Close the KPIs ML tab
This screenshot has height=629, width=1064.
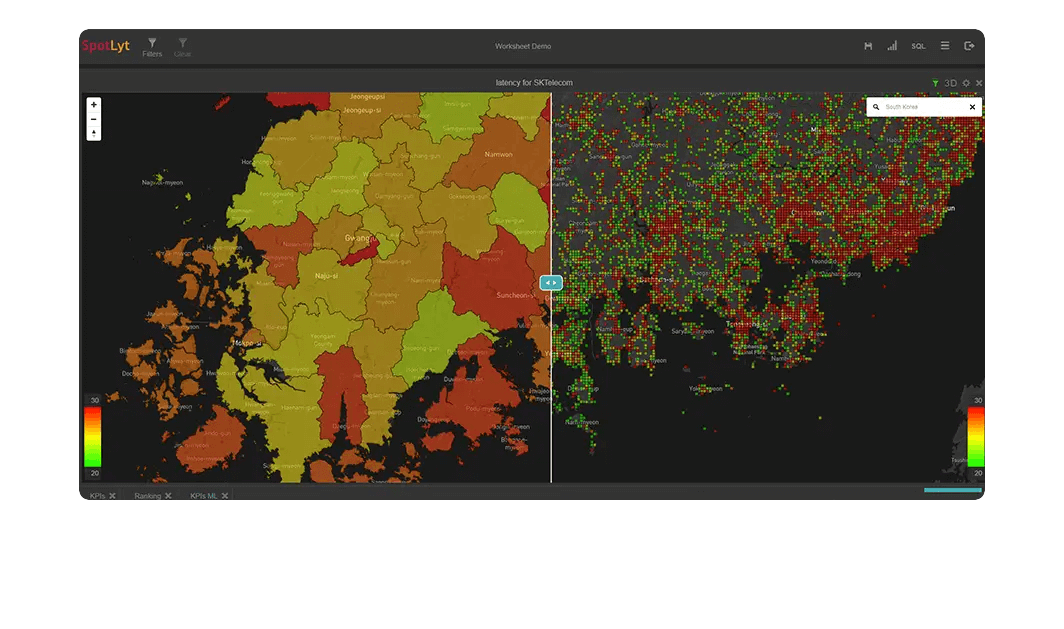click(225, 496)
